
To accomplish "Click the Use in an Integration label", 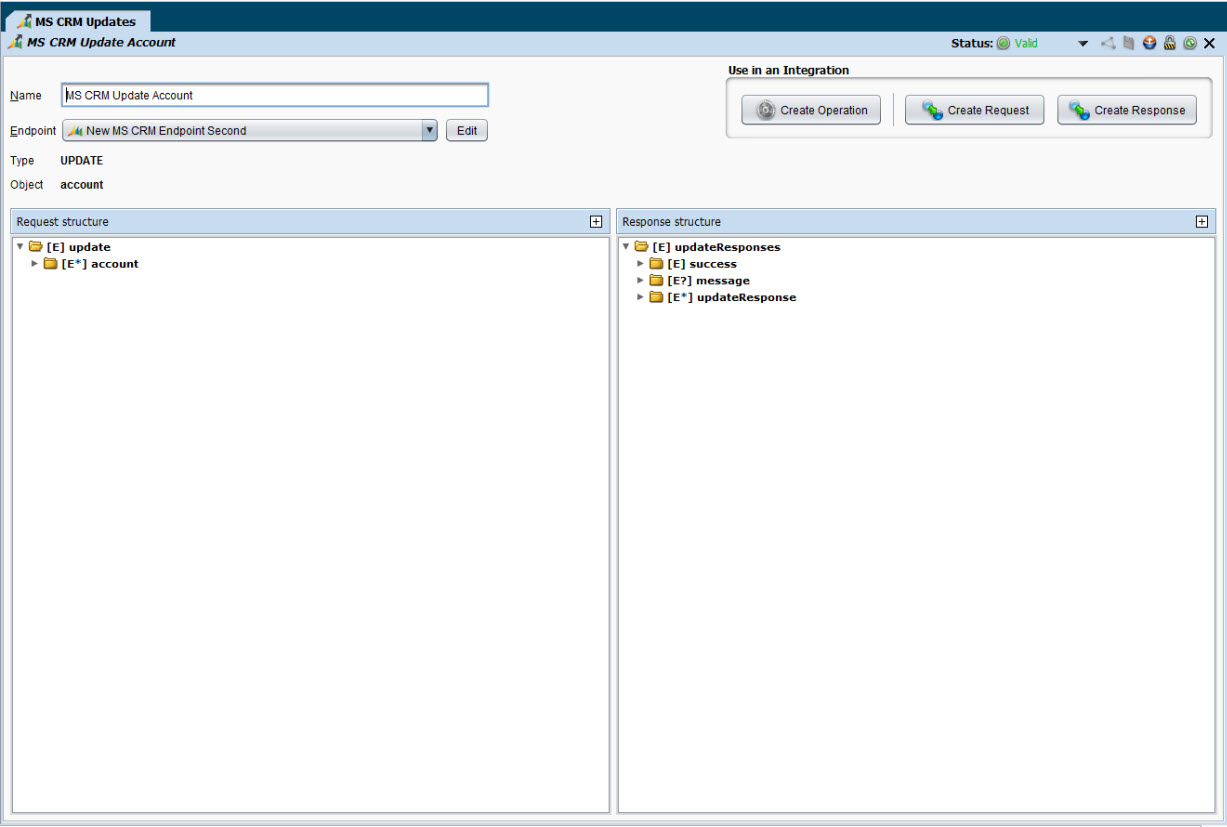I will click(788, 71).
